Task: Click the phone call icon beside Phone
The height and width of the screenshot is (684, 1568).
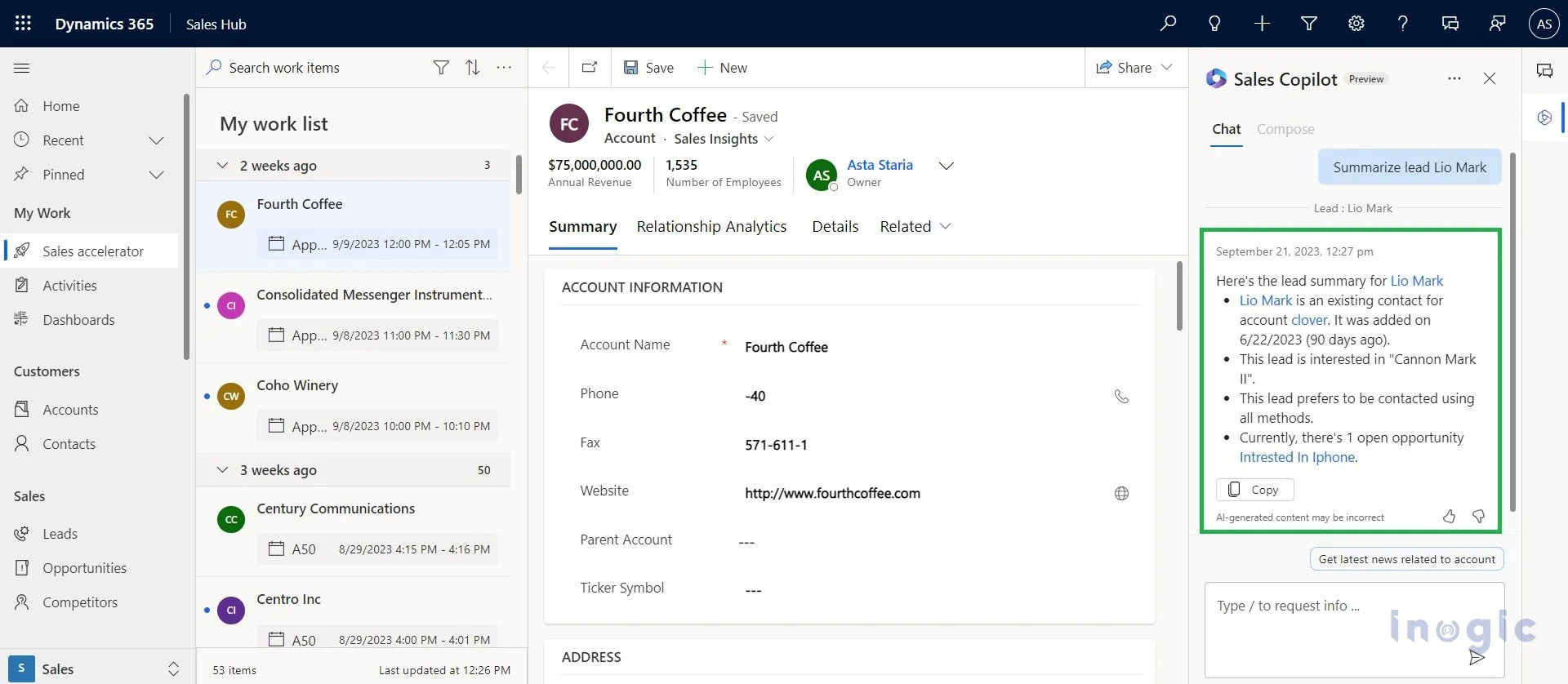Action: 1121,396
